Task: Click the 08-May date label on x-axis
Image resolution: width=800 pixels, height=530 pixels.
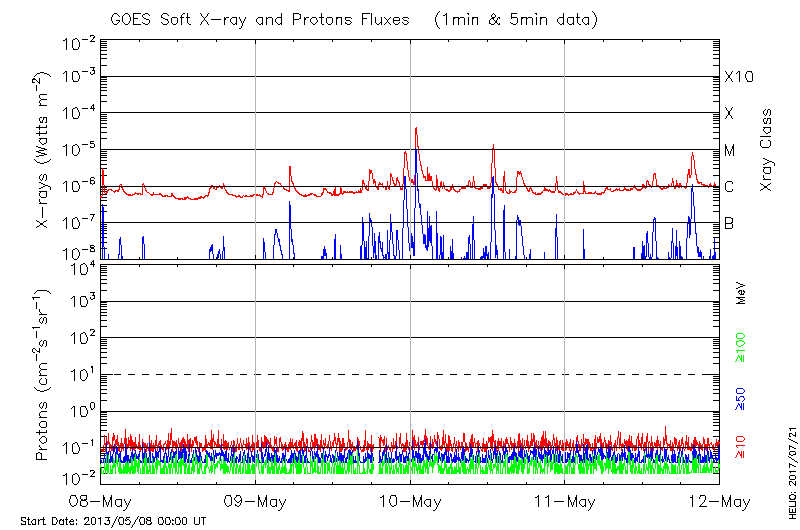Action: [x=101, y=500]
